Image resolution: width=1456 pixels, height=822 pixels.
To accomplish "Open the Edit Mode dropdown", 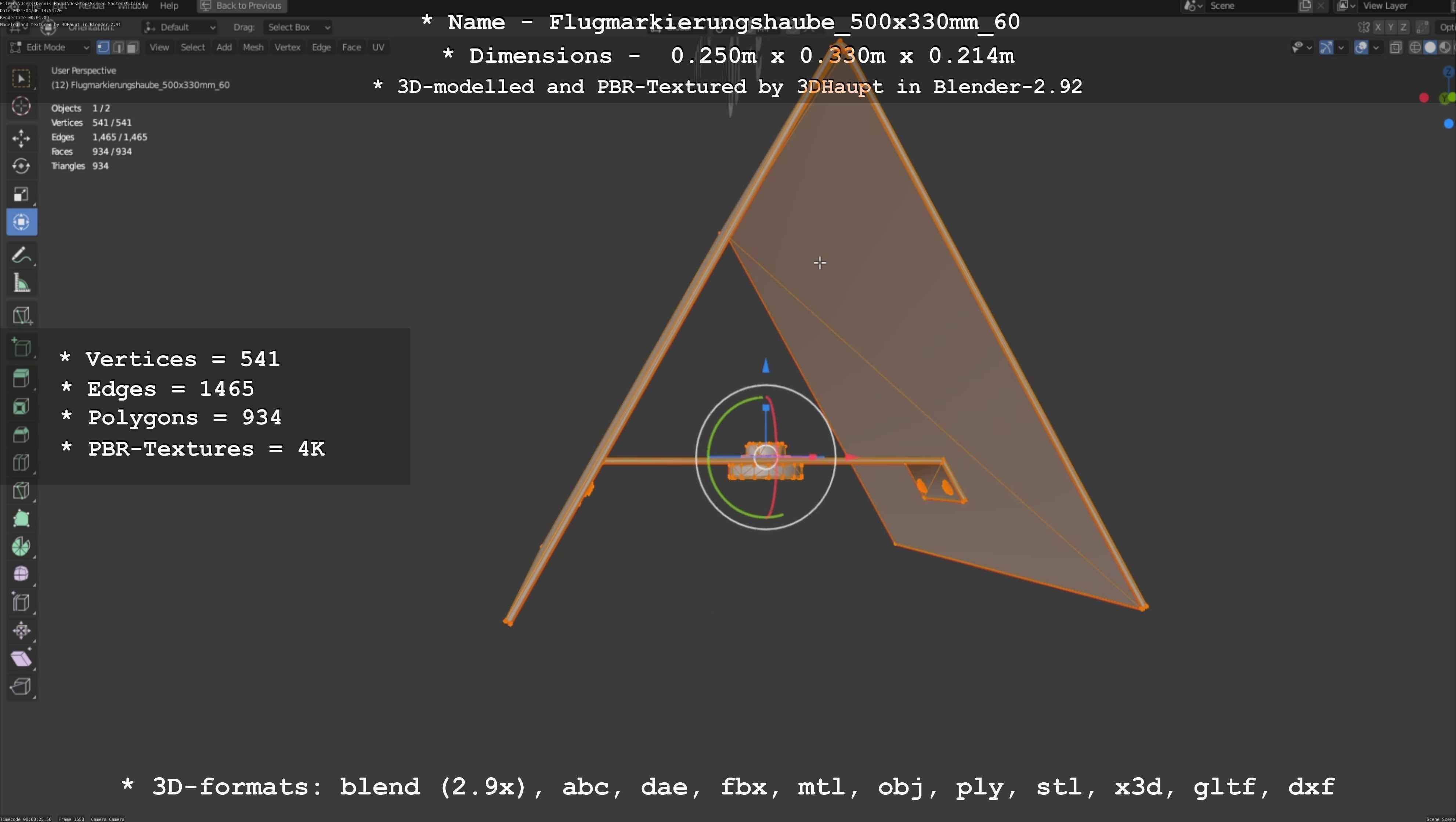I will [50, 47].
